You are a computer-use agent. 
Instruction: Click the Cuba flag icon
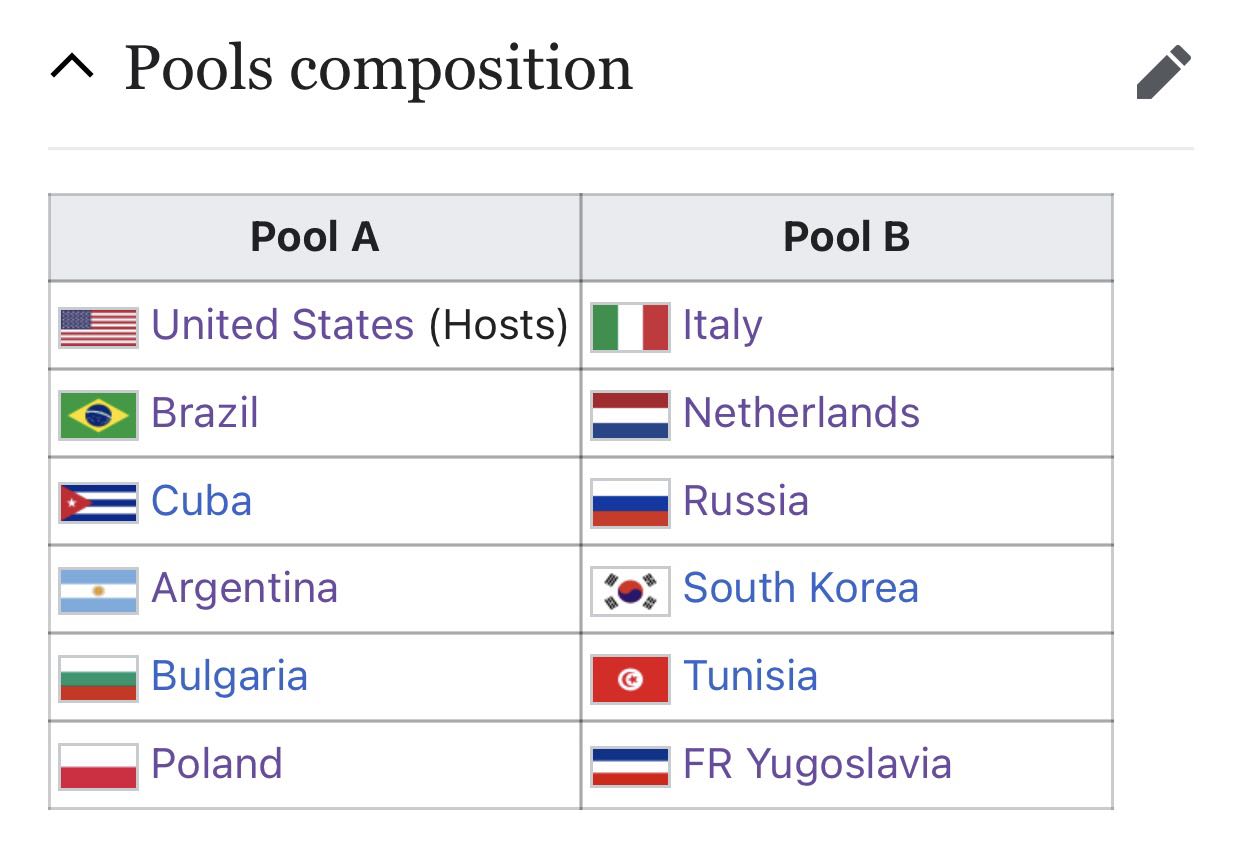[x=98, y=503]
